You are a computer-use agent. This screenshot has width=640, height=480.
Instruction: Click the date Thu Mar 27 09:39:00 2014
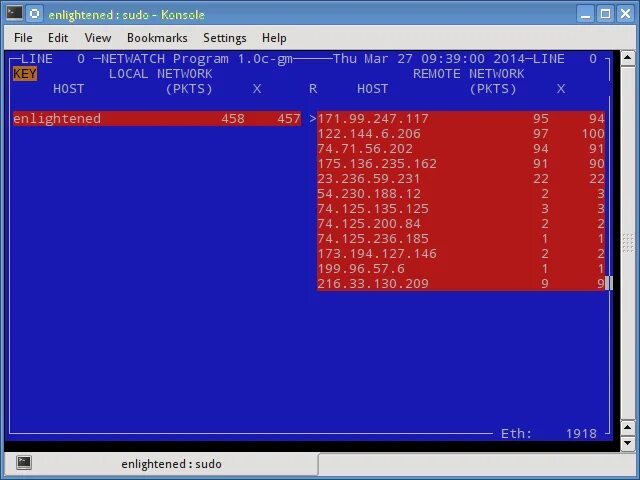(x=429, y=59)
